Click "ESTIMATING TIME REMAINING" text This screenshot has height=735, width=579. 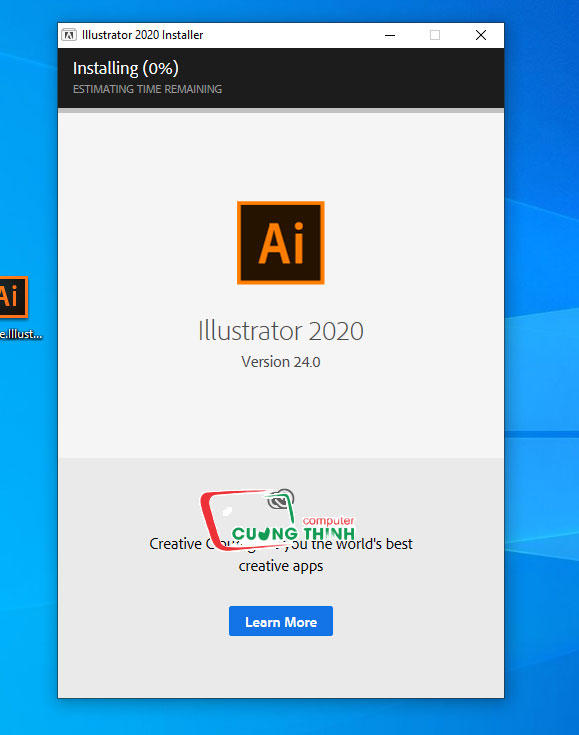click(x=147, y=89)
